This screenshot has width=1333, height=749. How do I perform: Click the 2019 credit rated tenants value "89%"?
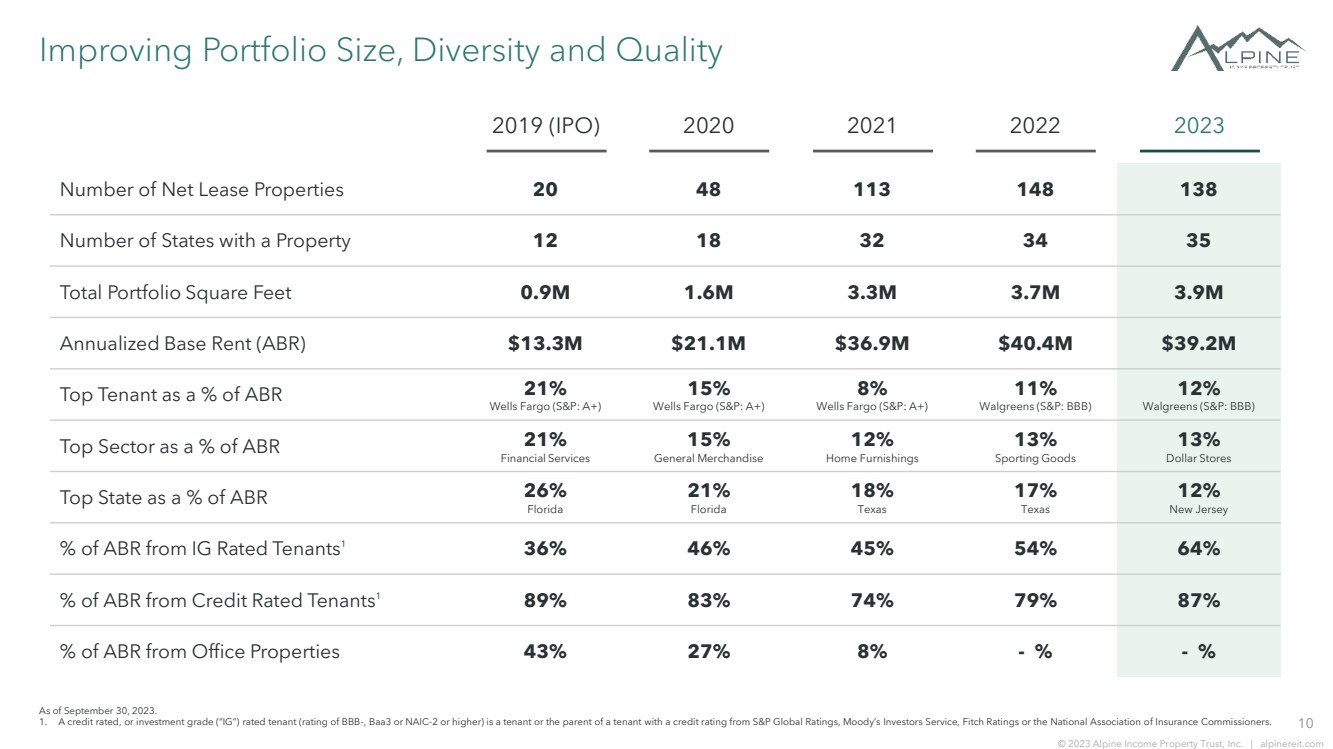[x=545, y=600]
